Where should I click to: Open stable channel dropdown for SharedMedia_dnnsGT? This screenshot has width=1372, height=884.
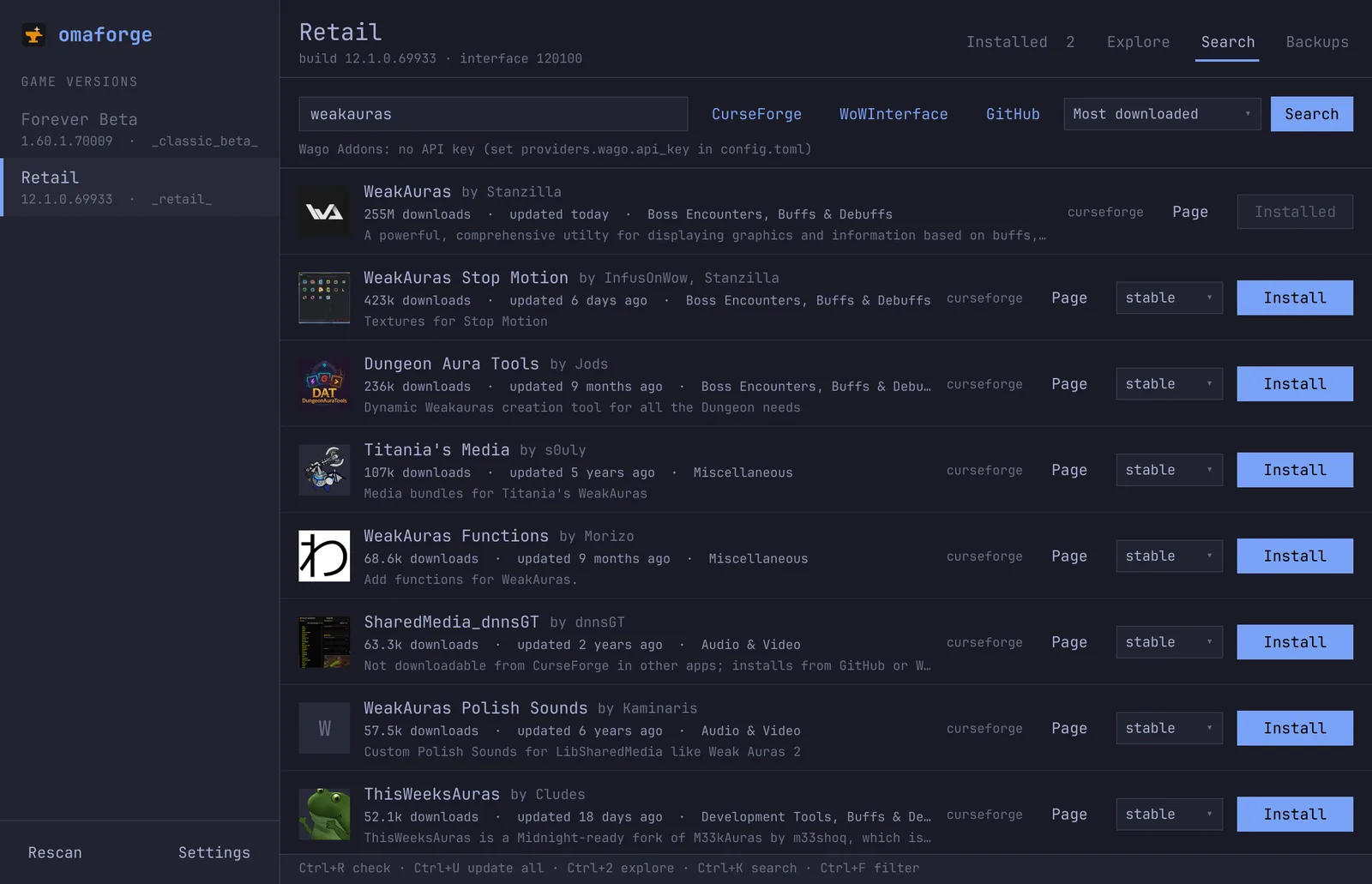[1169, 642]
